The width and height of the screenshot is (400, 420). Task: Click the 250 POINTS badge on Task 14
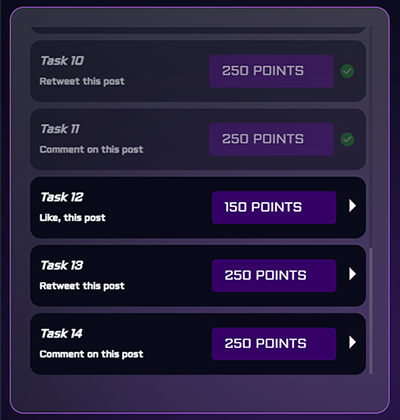(x=274, y=344)
